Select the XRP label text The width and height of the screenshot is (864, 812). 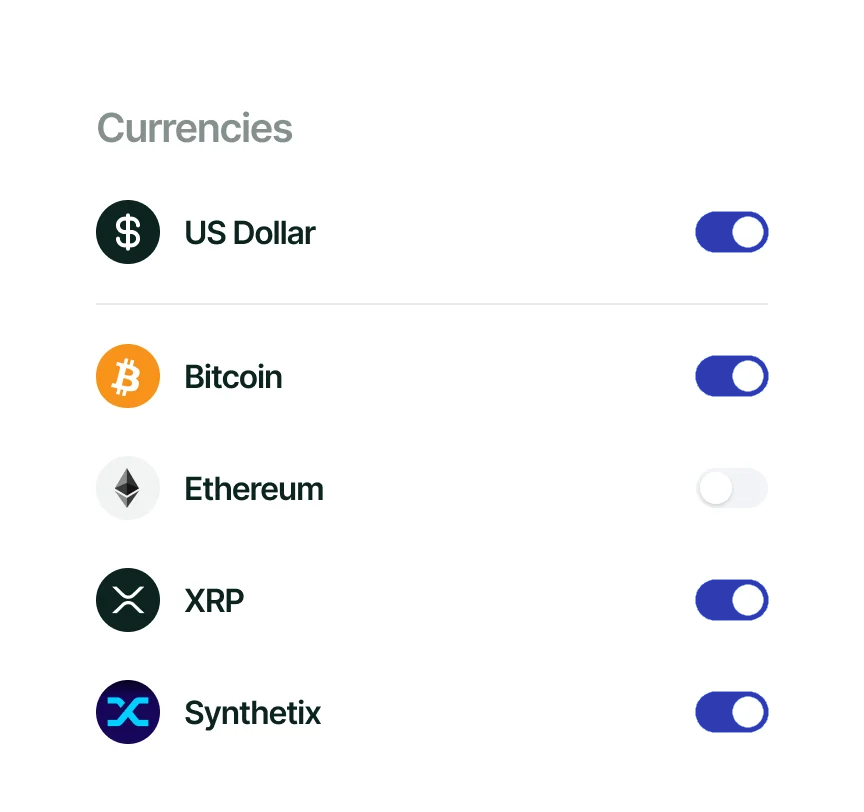tap(214, 601)
